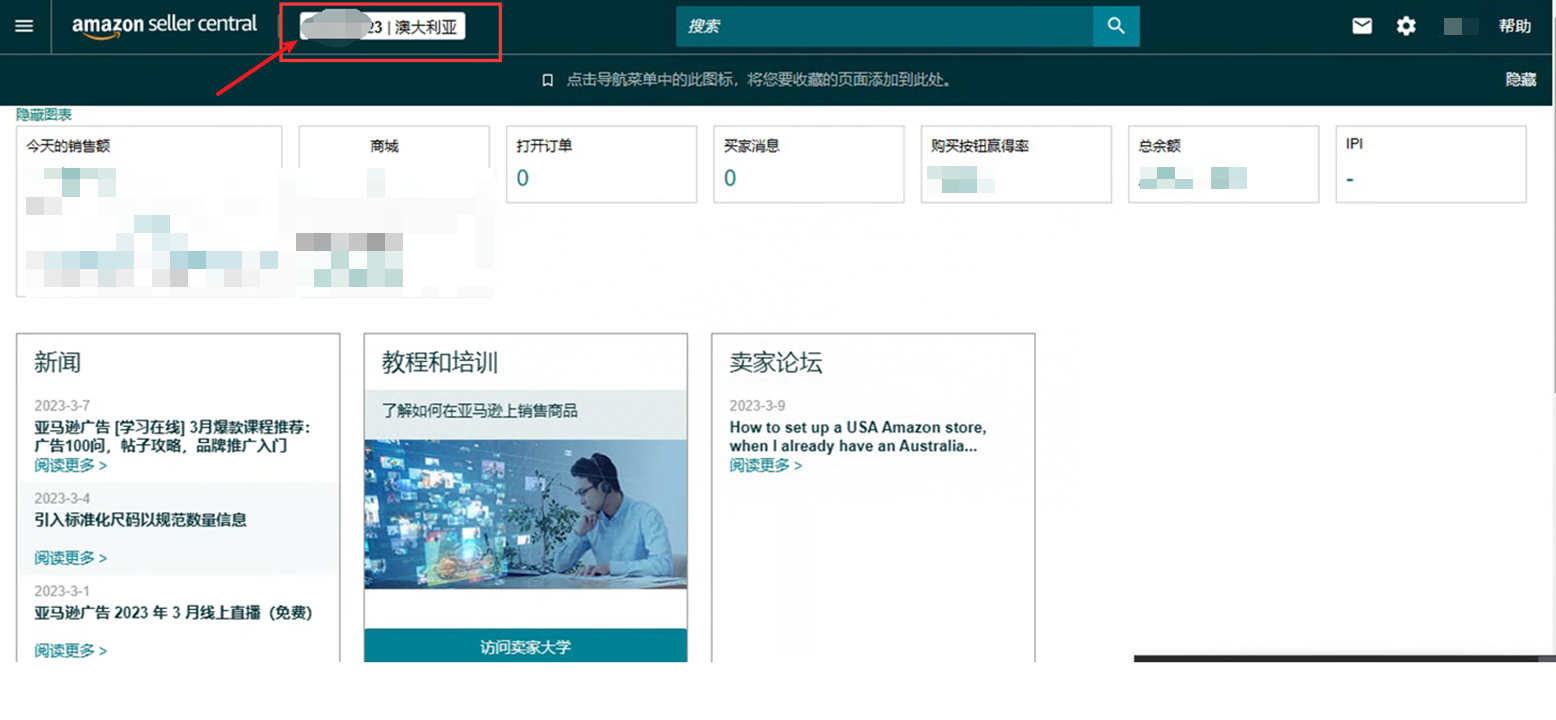Open the 买家消息 card count

730,178
